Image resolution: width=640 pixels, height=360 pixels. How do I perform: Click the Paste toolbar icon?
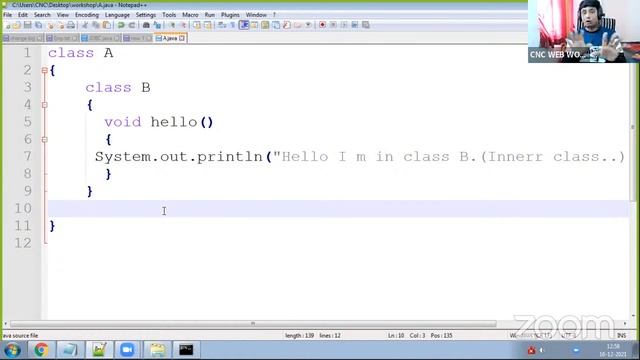coord(107,25)
